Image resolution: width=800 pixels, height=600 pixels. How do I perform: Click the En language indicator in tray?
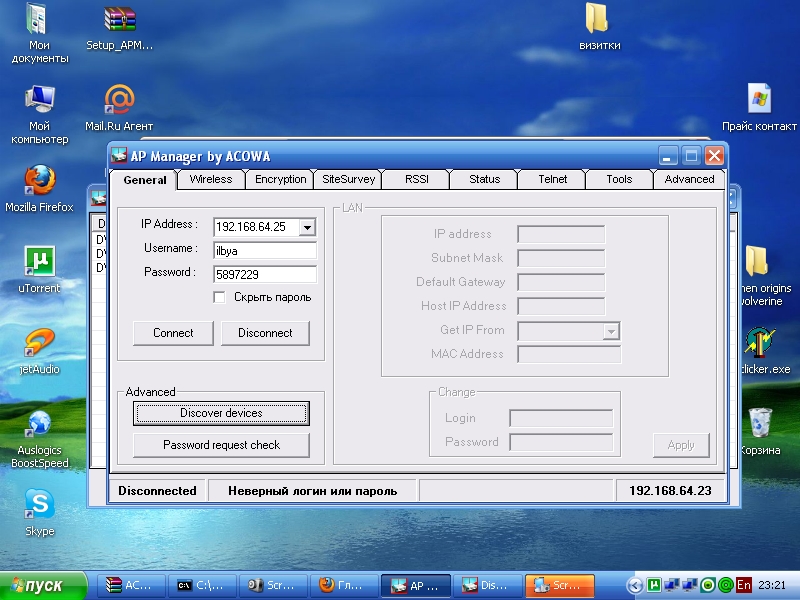tap(743, 585)
